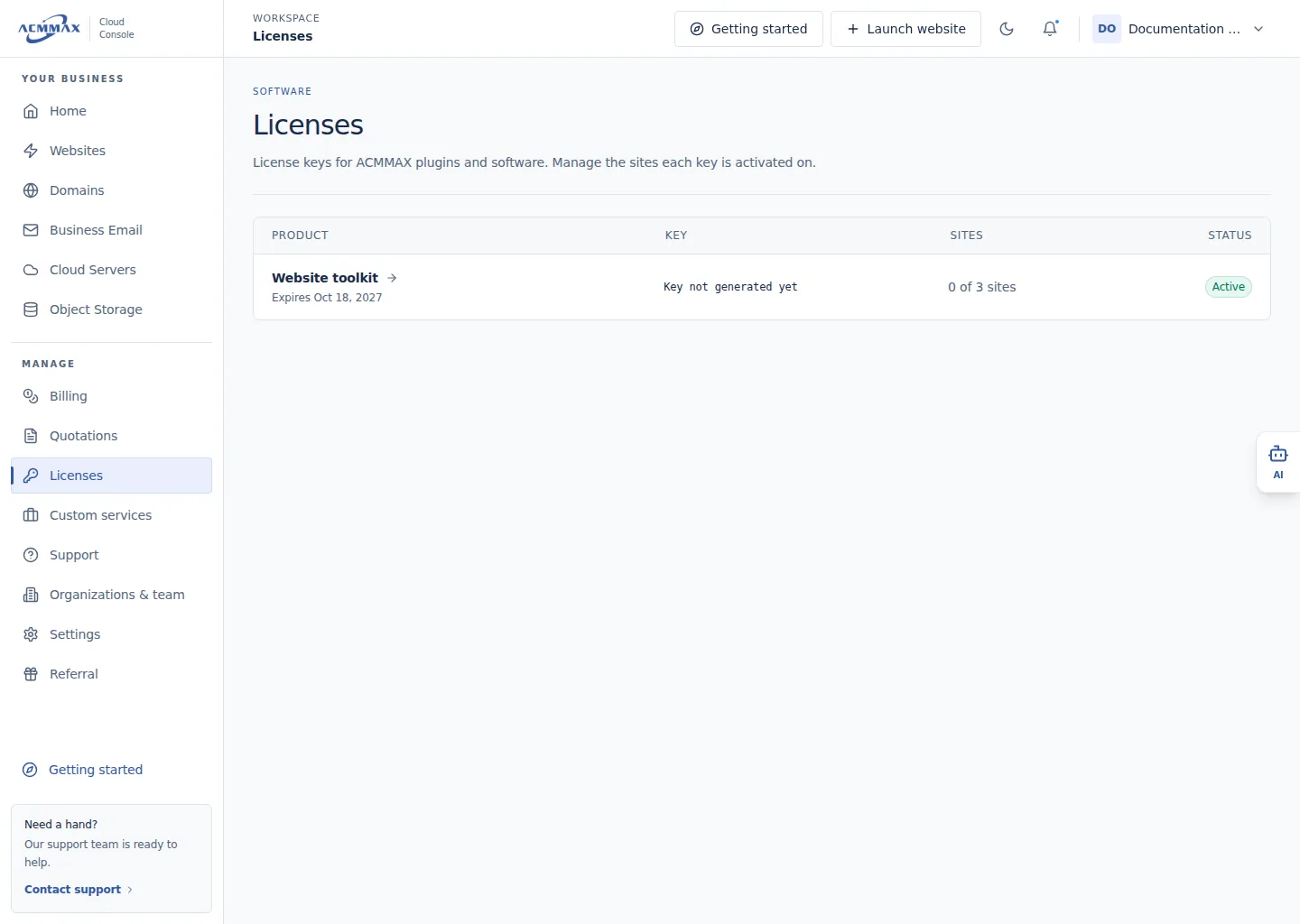Image resolution: width=1300 pixels, height=924 pixels.
Task: Open Support in the Manage menu
Action: (112, 555)
